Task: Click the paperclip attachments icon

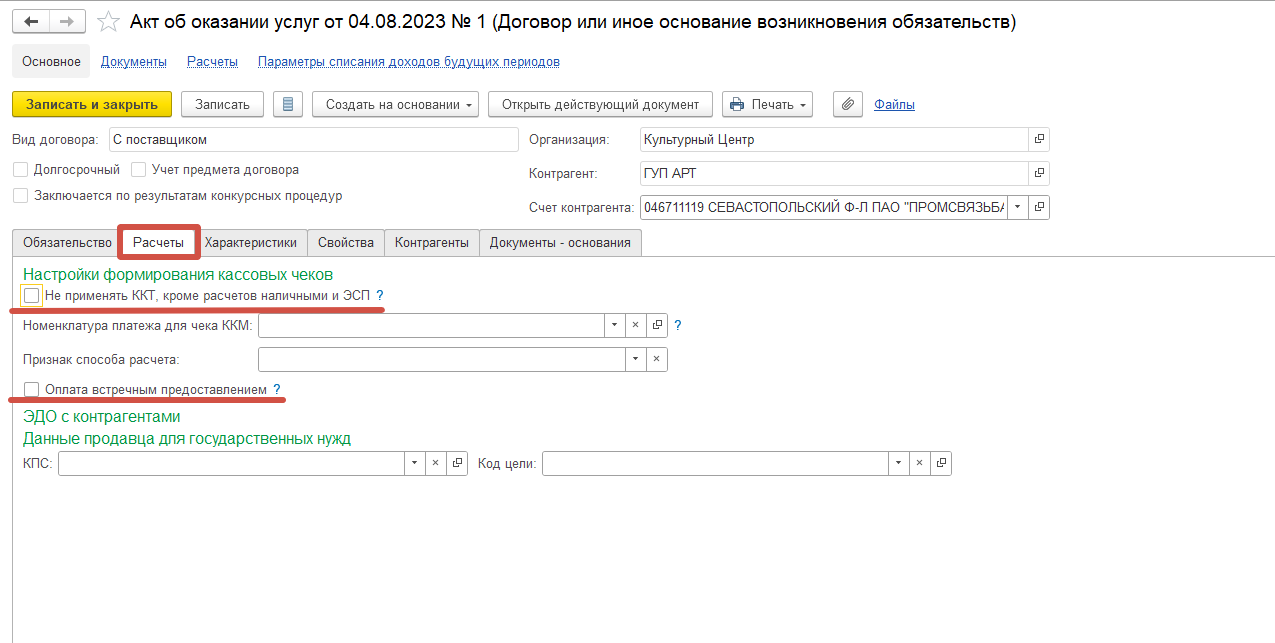Action: (x=848, y=104)
